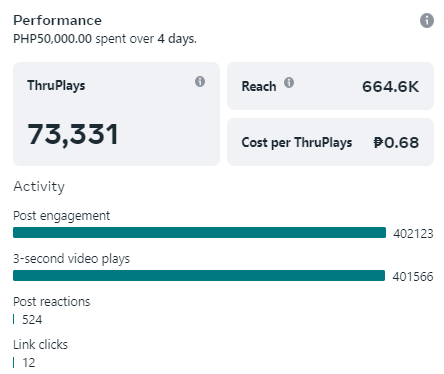Click the Post engagement label
444x374 pixels.
pyautogui.click(x=61, y=216)
